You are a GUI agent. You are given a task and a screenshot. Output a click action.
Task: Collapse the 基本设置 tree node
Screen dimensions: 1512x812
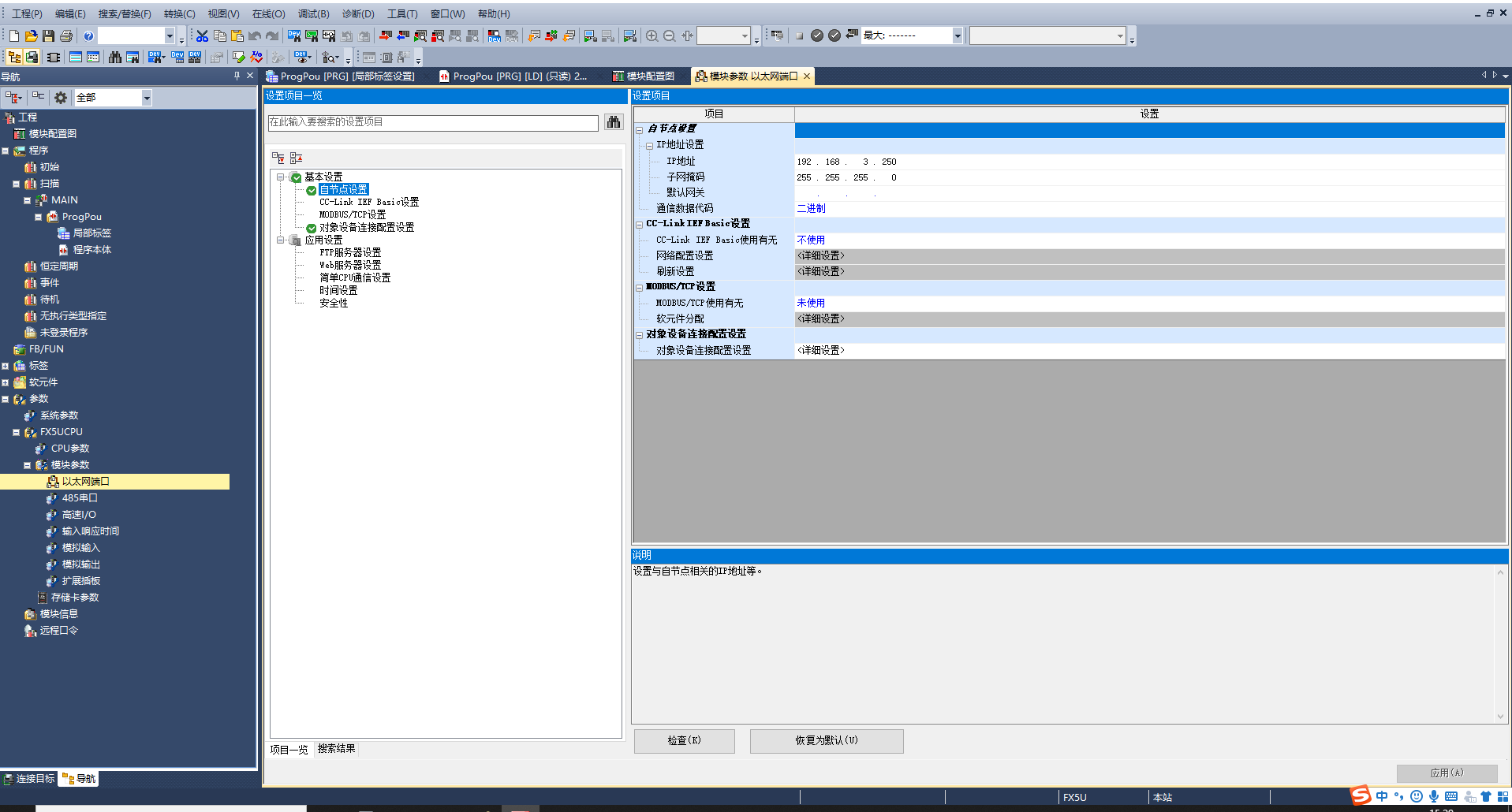[280, 177]
